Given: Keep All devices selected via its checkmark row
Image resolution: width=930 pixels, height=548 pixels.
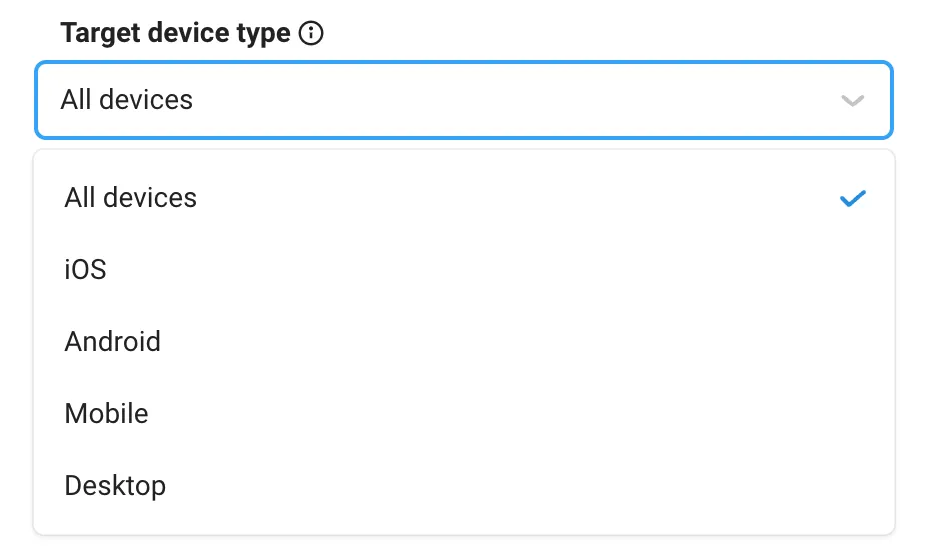Looking at the screenshot, I should point(464,197).
